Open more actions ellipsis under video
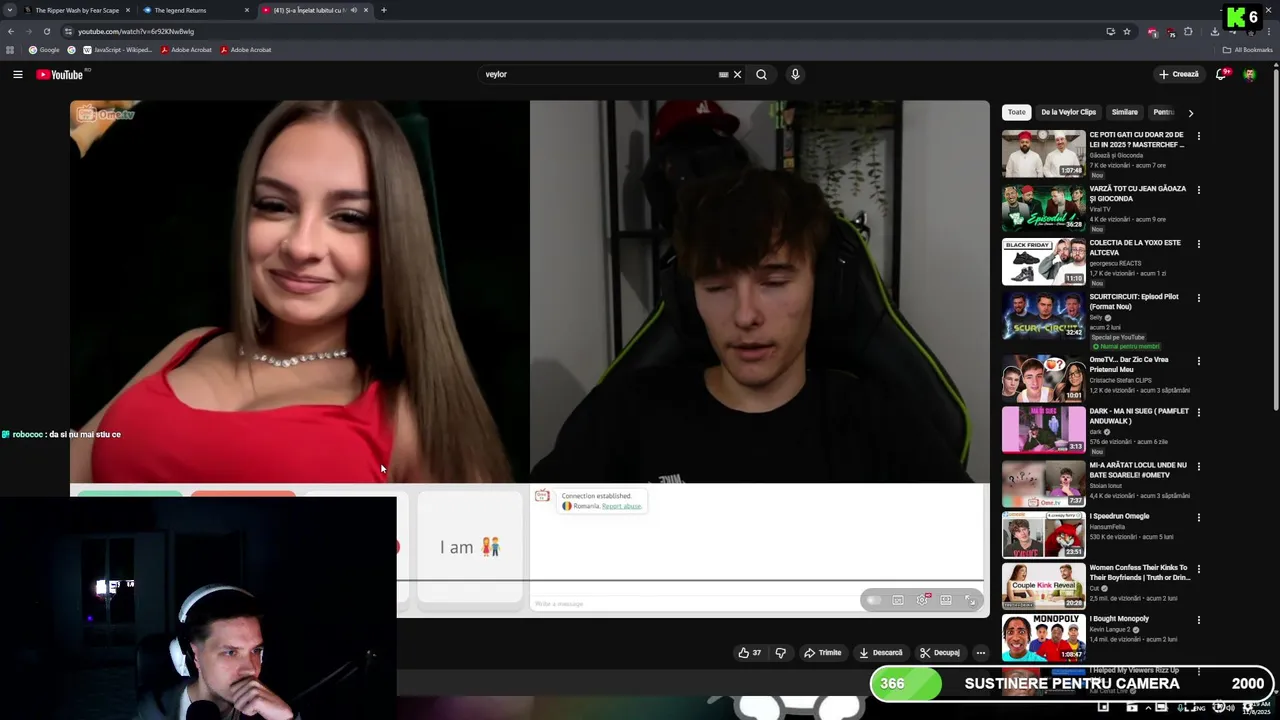 tap(980, 653)
